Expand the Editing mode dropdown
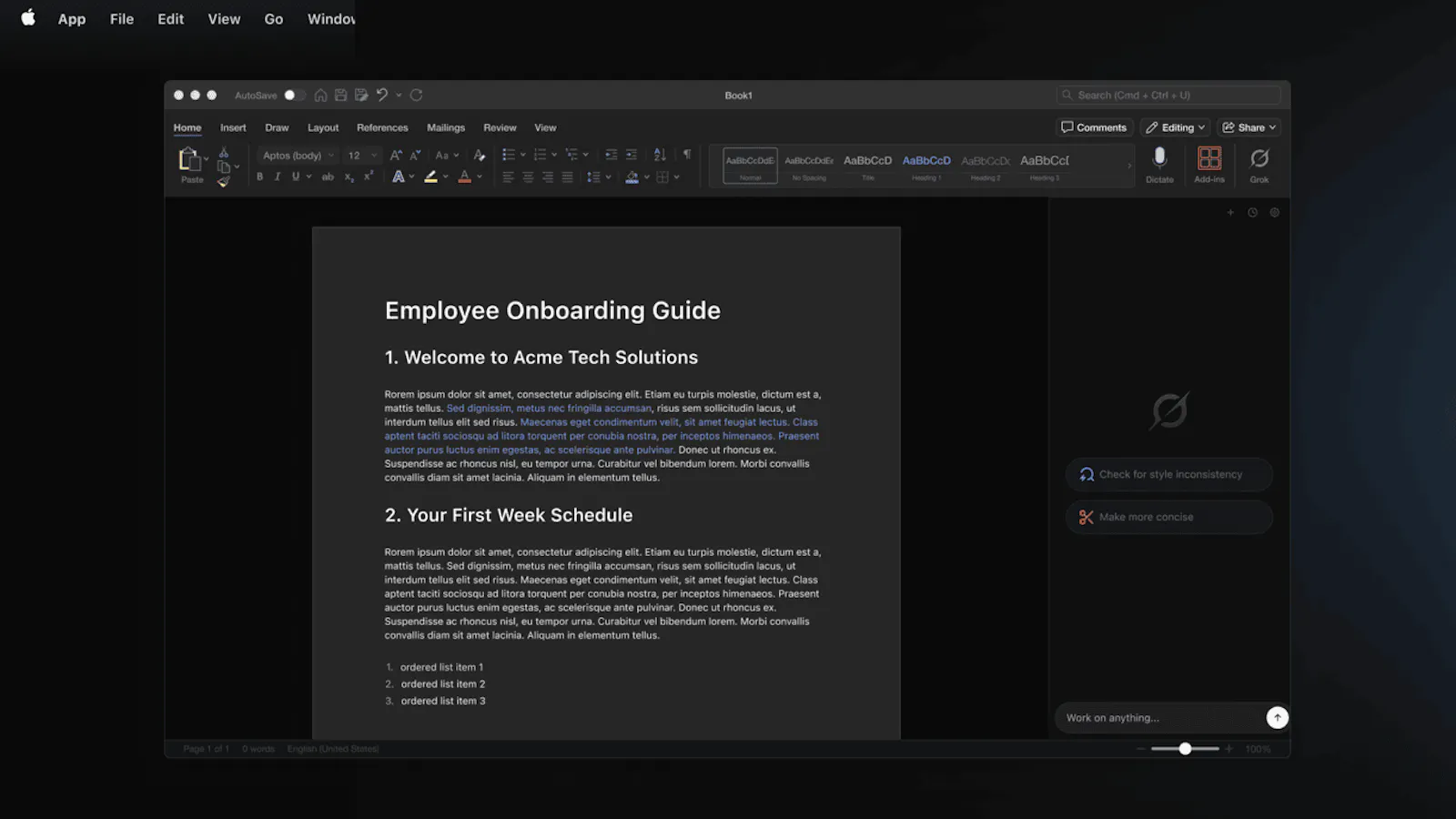 (1175, 127)
